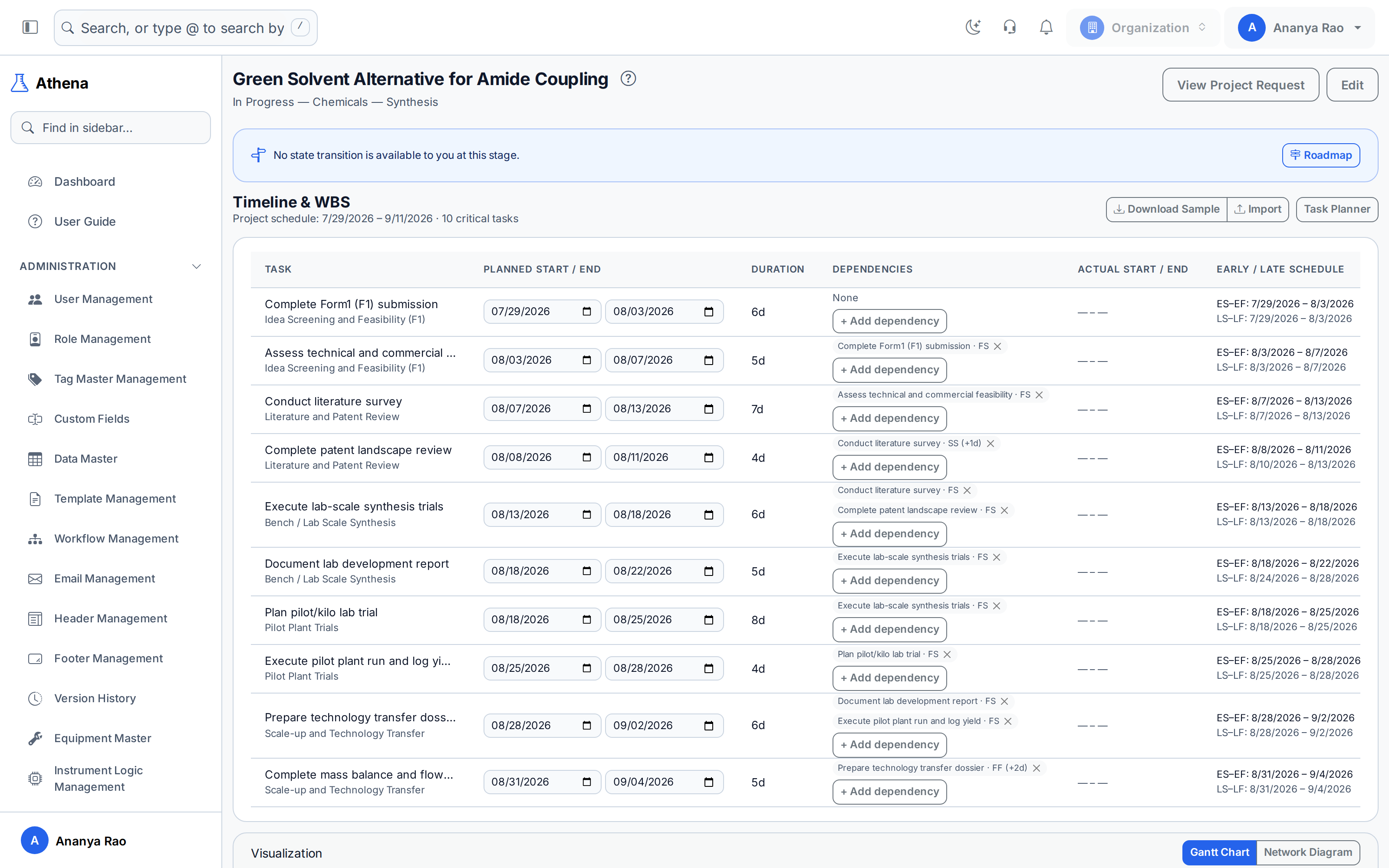Open the Task Planner
Viewport: 1389px width, 868px height.
pyautogui.click(x=1337, y=209)
